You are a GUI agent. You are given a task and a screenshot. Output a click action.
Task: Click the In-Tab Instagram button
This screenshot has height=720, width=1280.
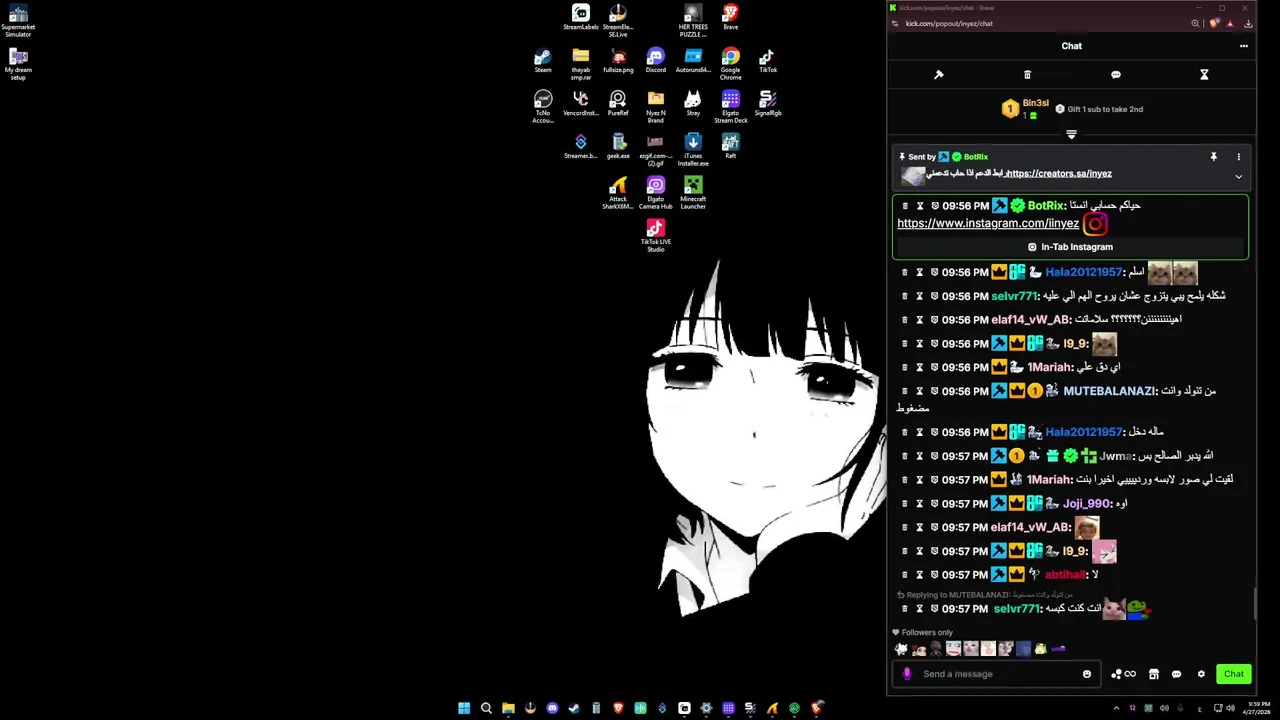click(x=1070, y=247)
